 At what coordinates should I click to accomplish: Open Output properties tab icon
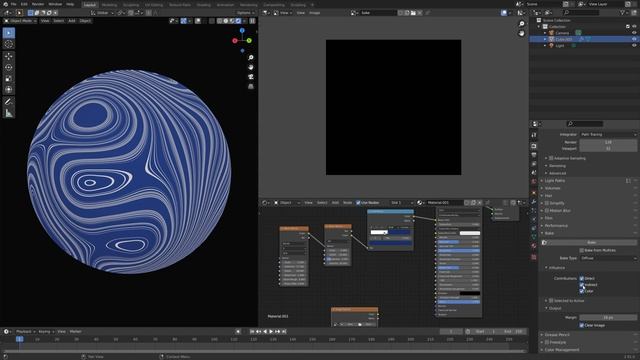coord(534,155)
